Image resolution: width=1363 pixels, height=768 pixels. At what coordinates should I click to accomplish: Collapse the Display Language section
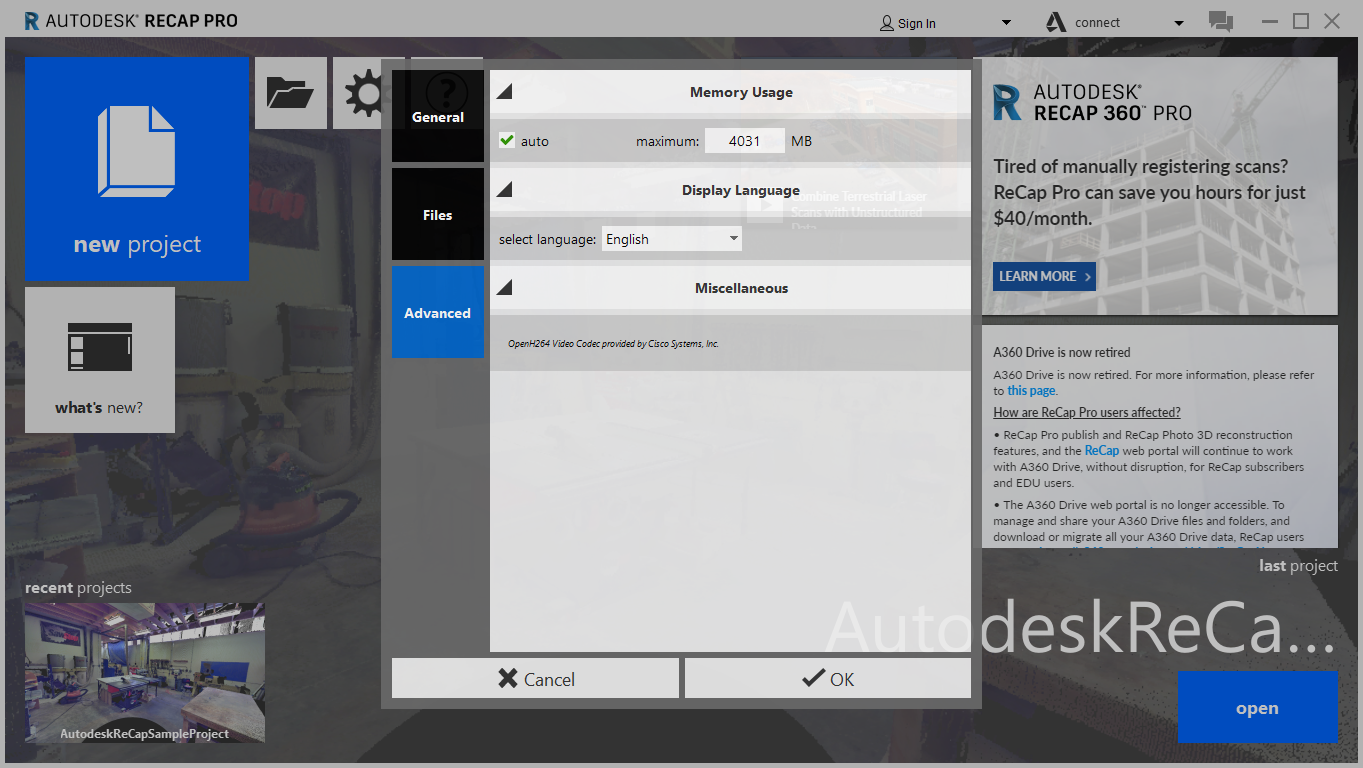[x=505, y=190]
